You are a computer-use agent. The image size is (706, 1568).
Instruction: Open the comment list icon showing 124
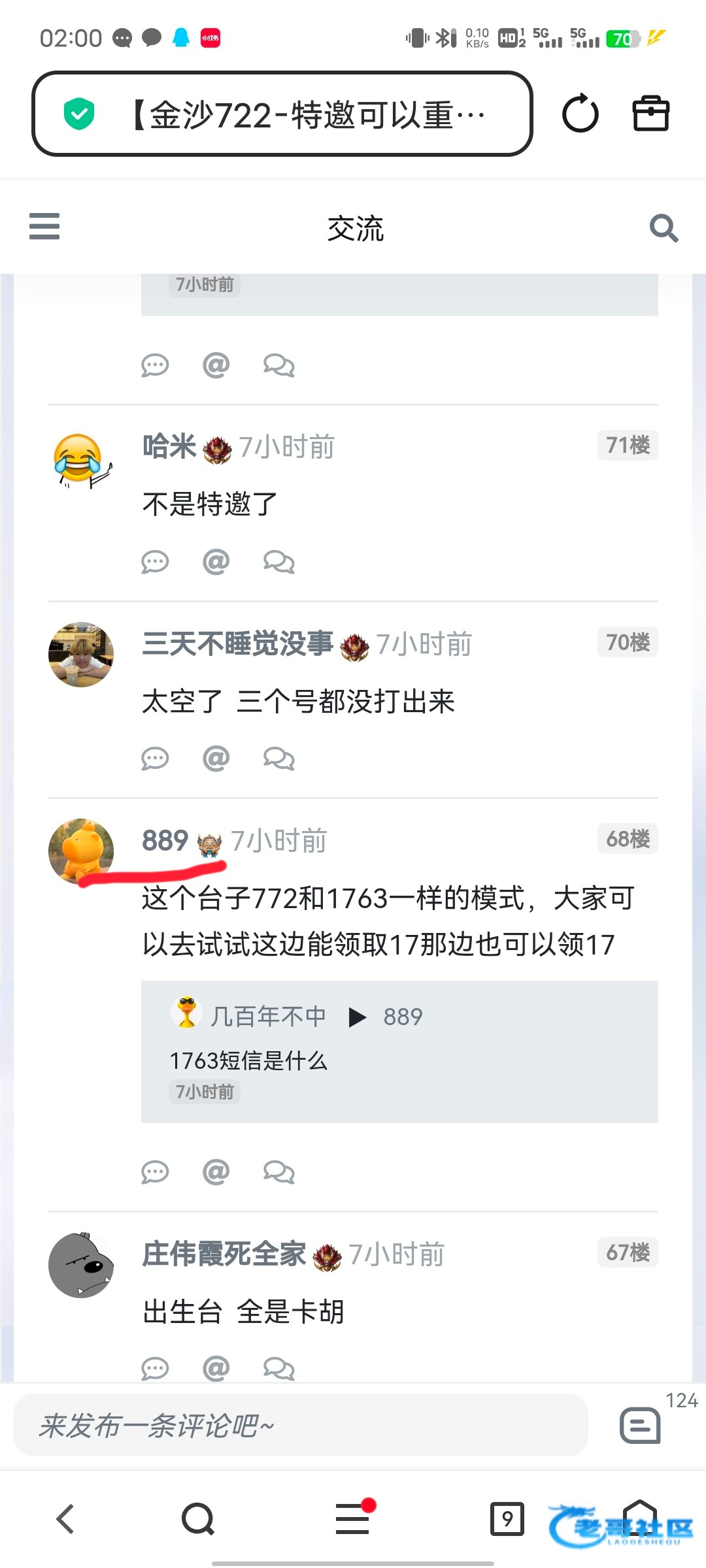(x=640, y=1425)
